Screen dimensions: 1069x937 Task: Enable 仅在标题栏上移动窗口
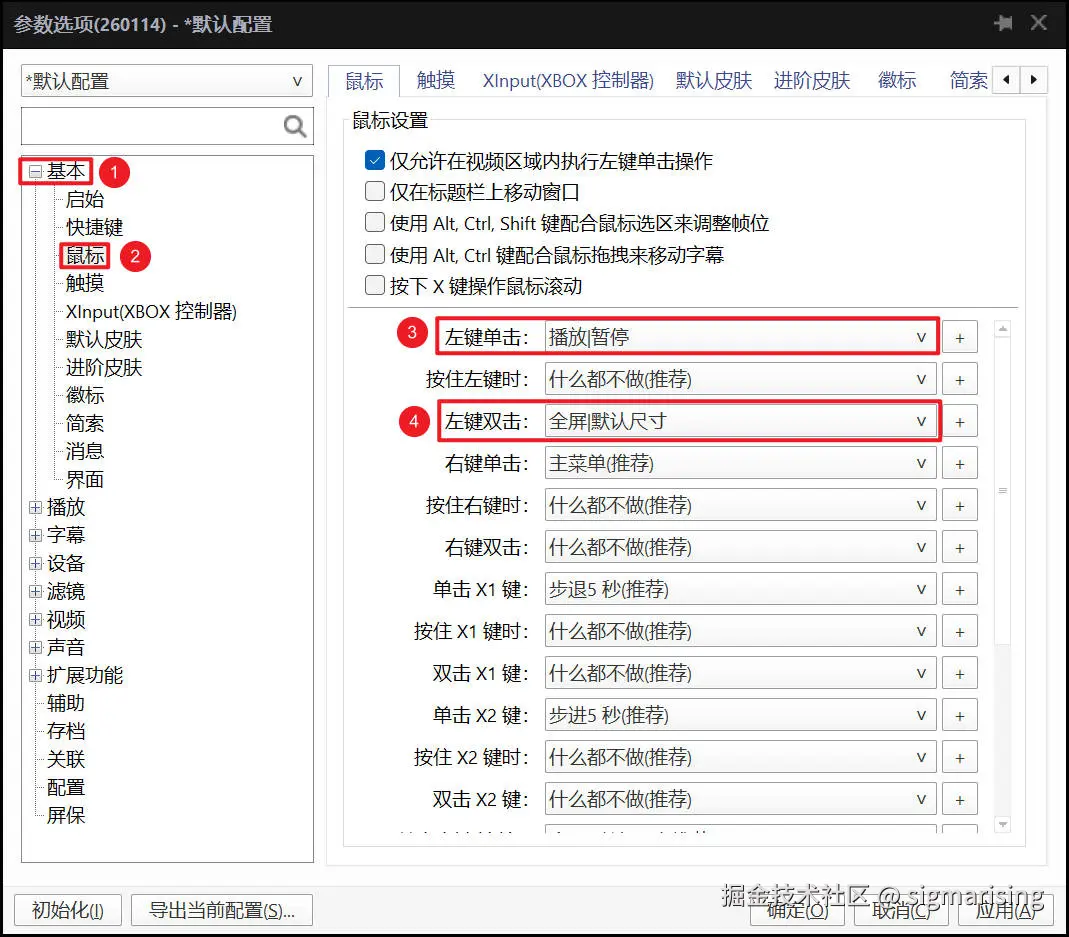tap(374, 187)
